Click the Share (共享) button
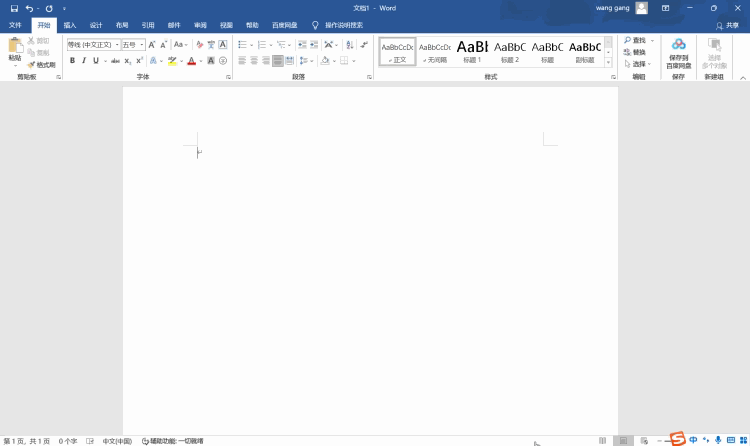The height and width of the screenshot is (446, 750). coord(727,25)
